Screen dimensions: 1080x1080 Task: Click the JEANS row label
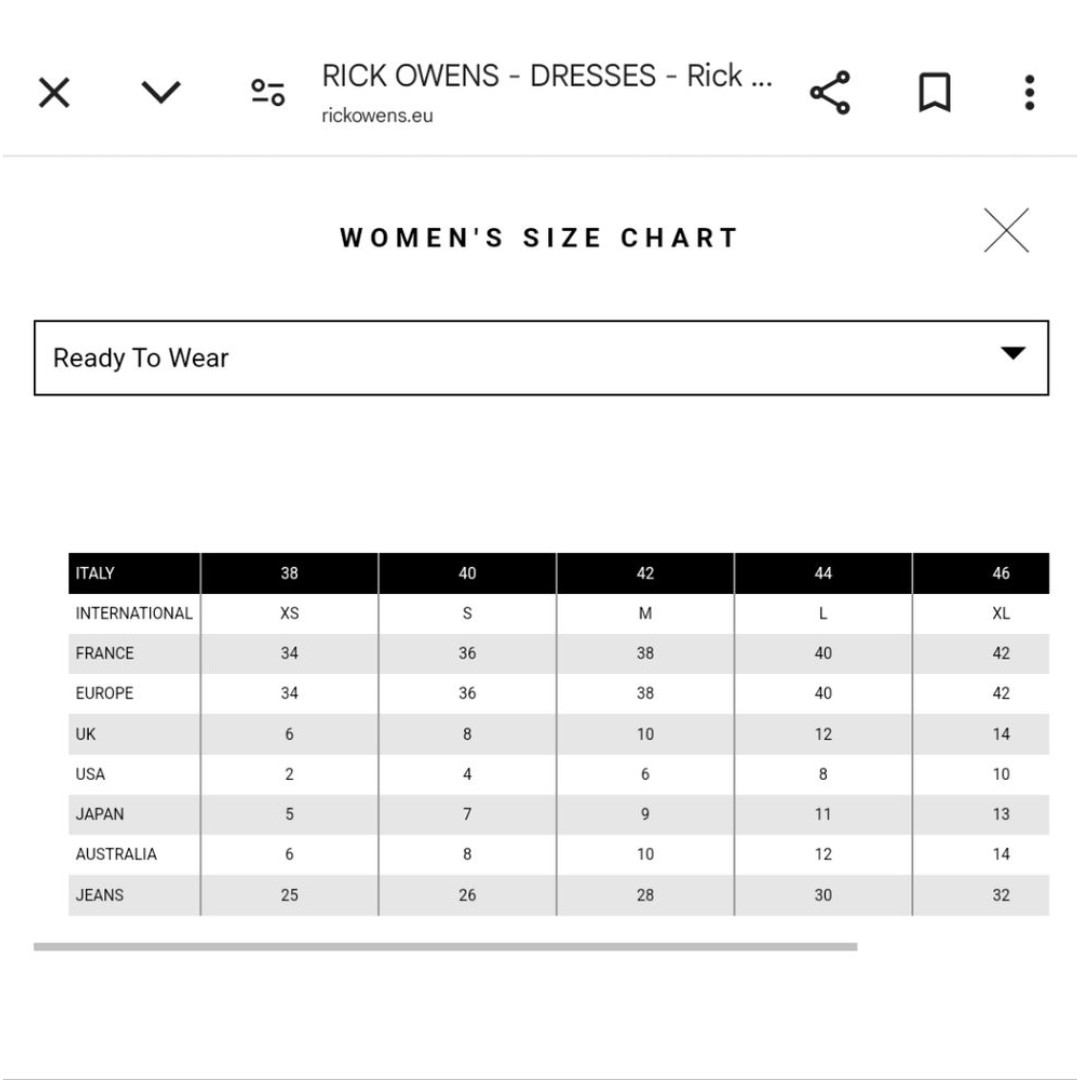click(99, 895)
